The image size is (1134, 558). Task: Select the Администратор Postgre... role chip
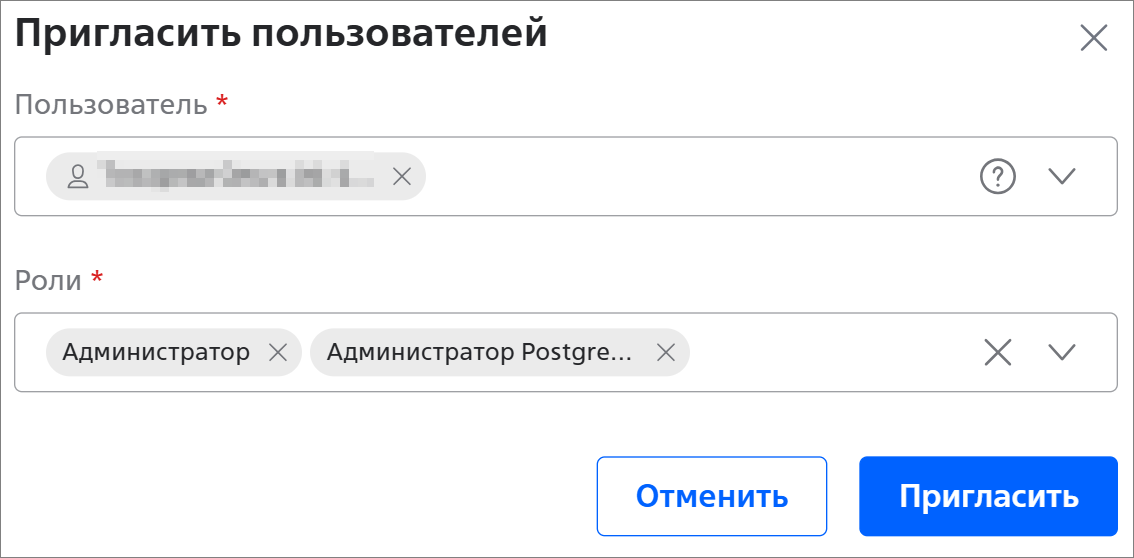click(x=479, y=352)
